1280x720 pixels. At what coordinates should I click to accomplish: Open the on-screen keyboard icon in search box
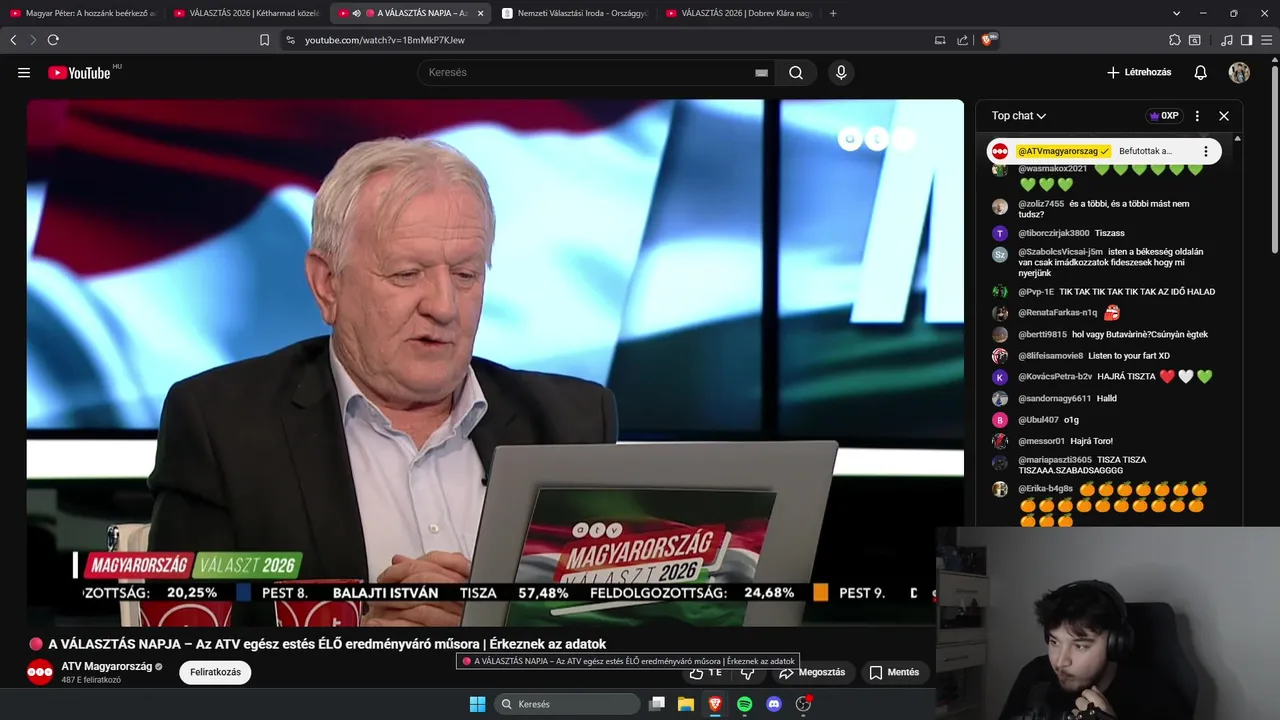pyautogui.click(x=761, y=72)
